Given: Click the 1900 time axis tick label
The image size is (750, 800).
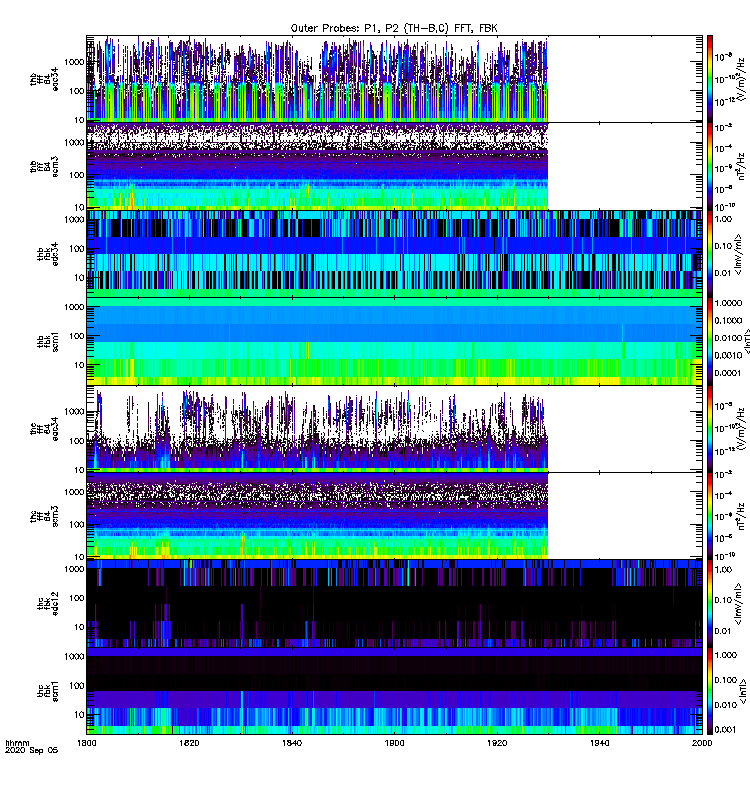Looking at the screenshot, I should coord(394,743).
